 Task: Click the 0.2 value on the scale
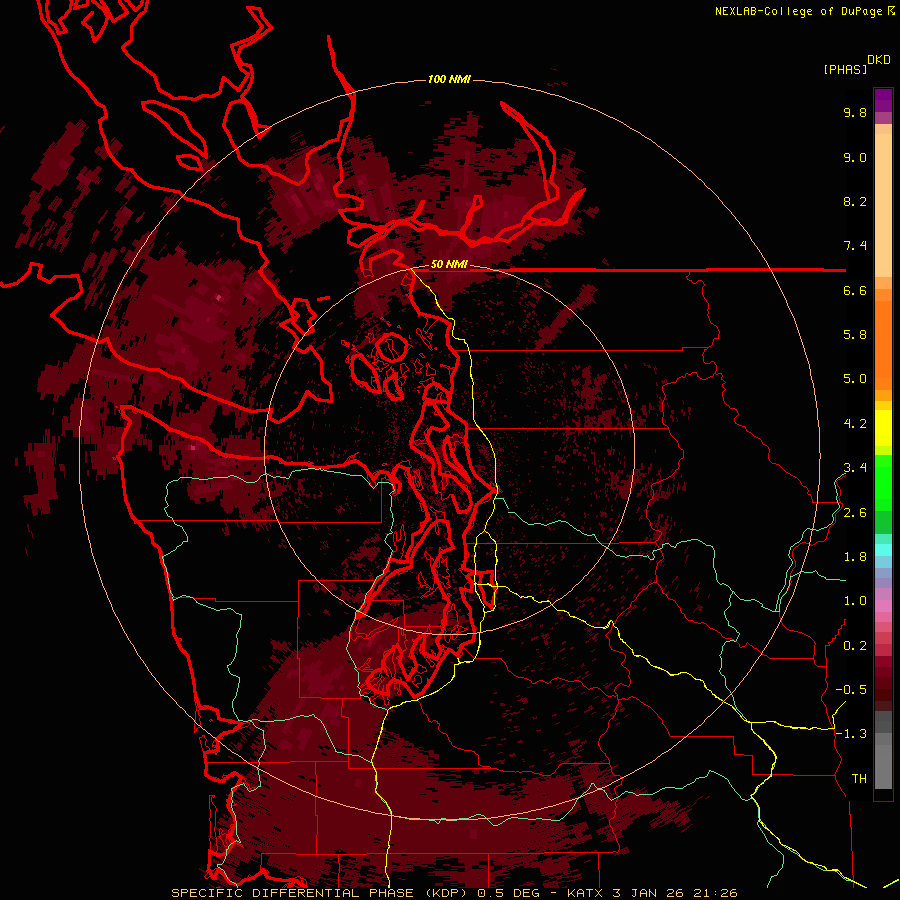(855, 646)
